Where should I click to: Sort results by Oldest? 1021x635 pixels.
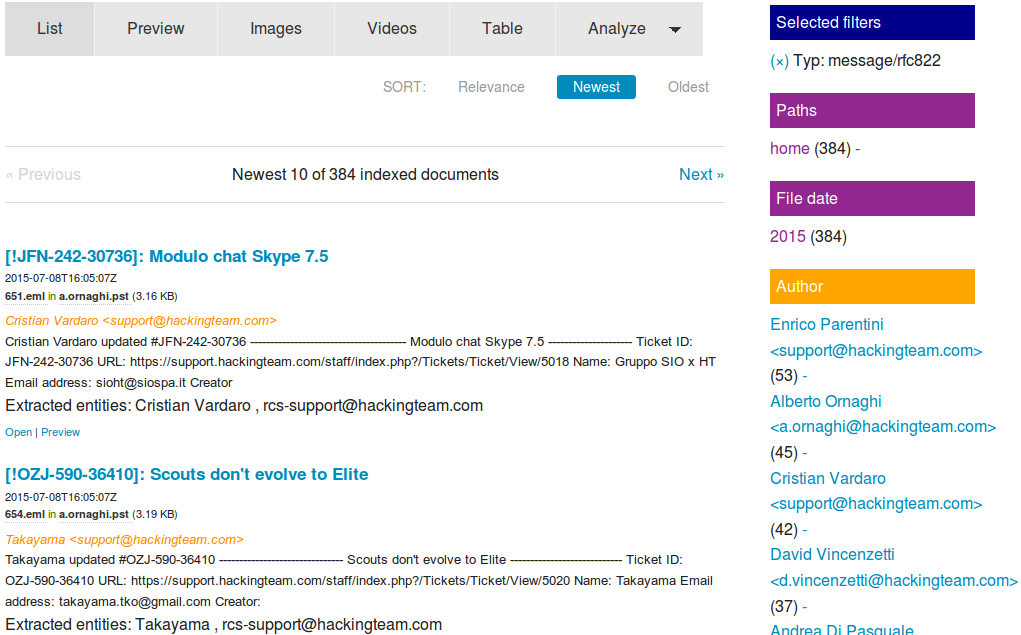click(688, 87)
